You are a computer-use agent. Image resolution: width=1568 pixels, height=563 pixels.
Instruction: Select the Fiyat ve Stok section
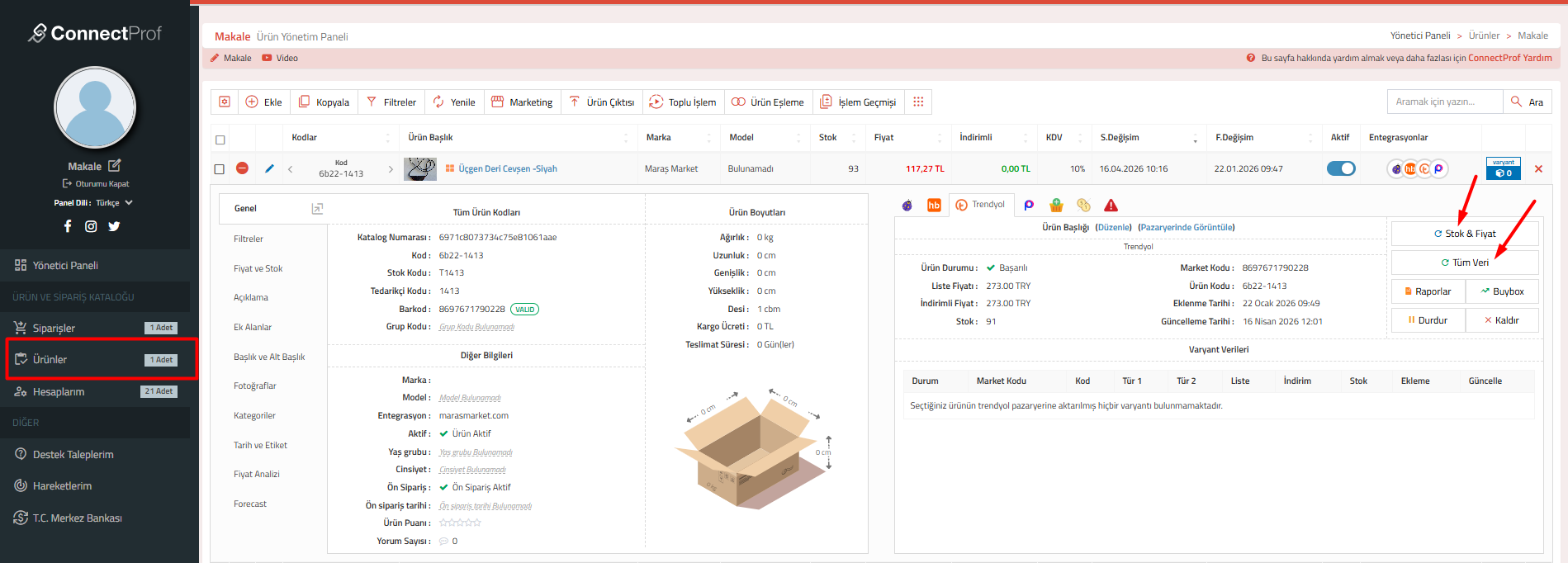[x=258, y=268]
